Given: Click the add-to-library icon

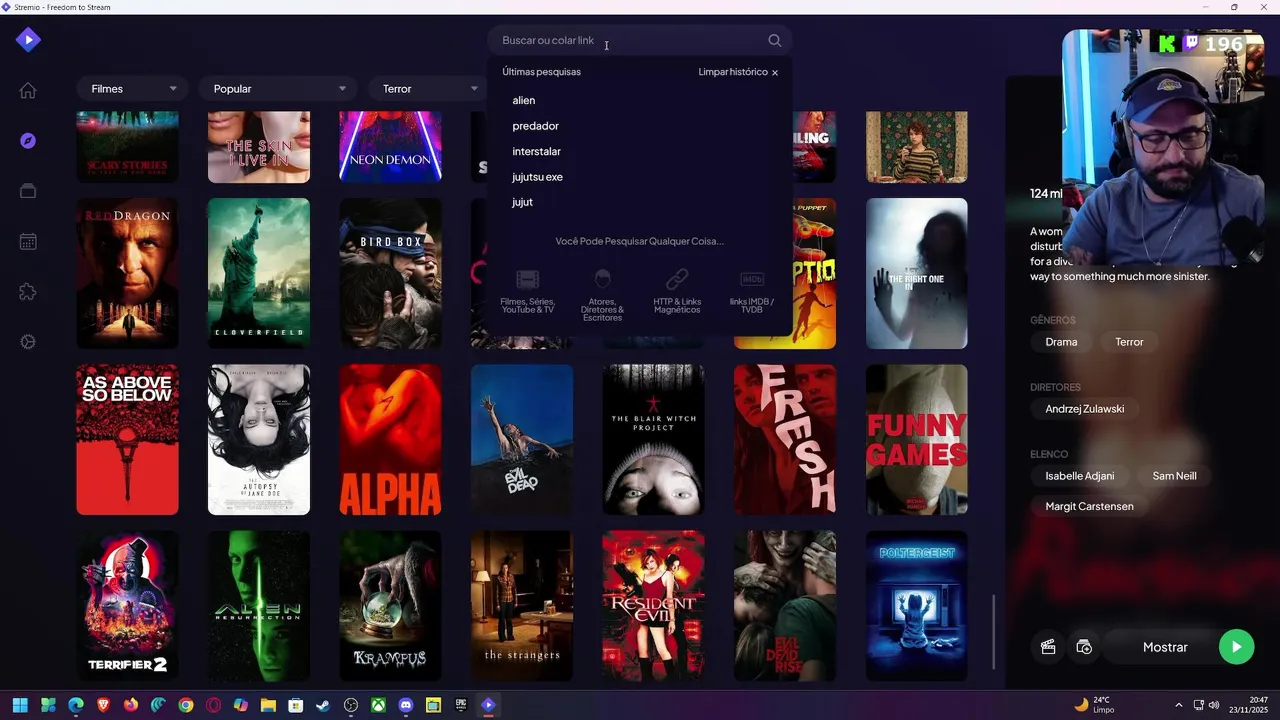Looking at the screenshot, I should click(1084, 647).
